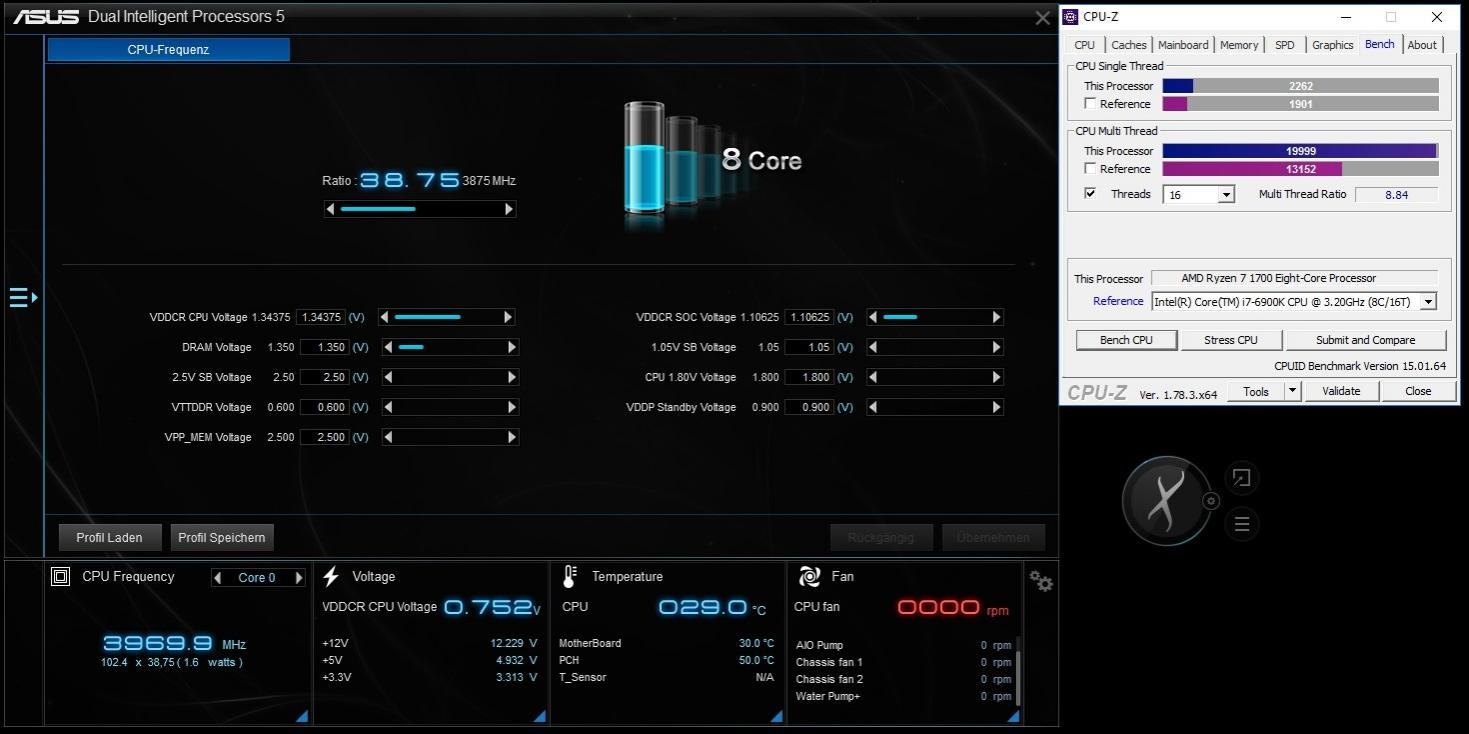Click the CPU-Z title bar icon
The width and height of the screenshot is (1469, 734).
tap(1070, 16)
